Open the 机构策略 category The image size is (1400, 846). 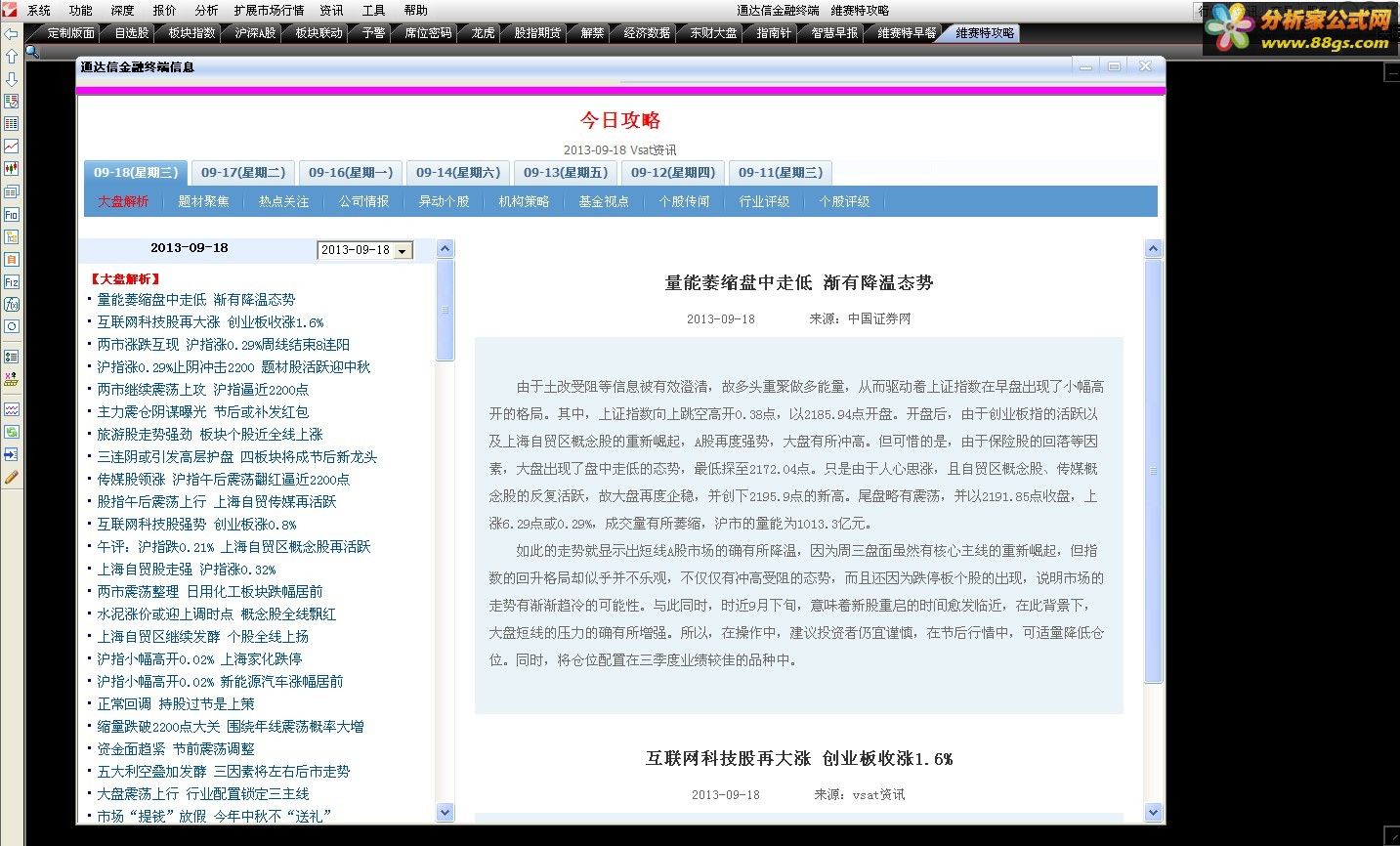(x=524, y=201)
